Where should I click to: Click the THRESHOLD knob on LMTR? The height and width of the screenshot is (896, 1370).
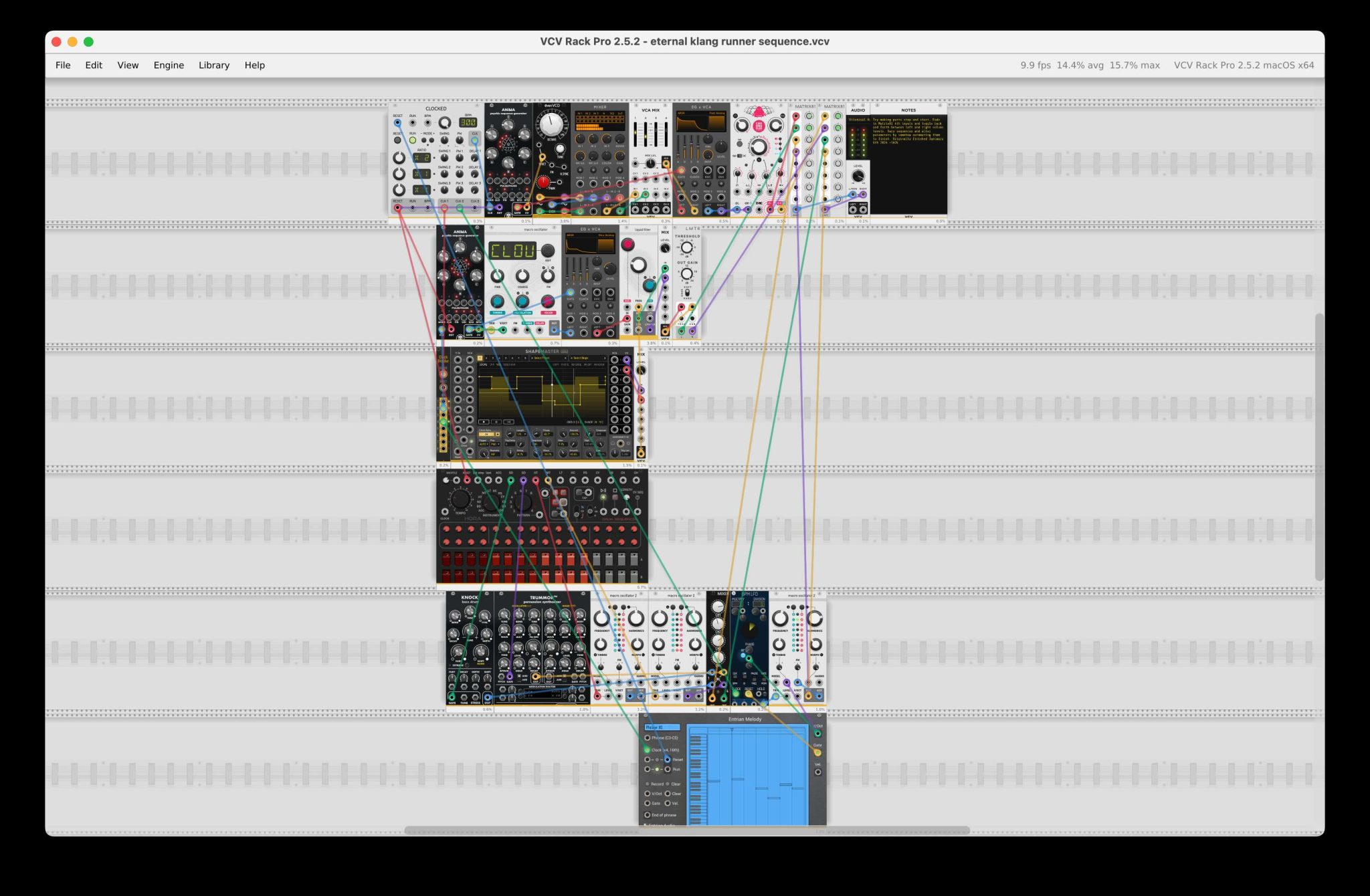point(687,247)
